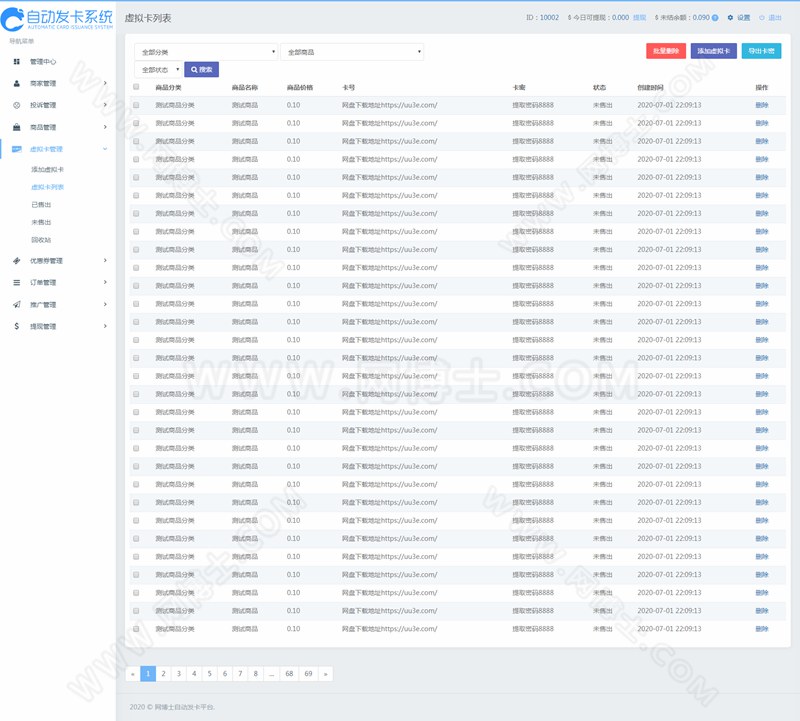Viewport: 800px width, 721px height.
Task: Jump to last page 69
Action: tap(308, 674)
